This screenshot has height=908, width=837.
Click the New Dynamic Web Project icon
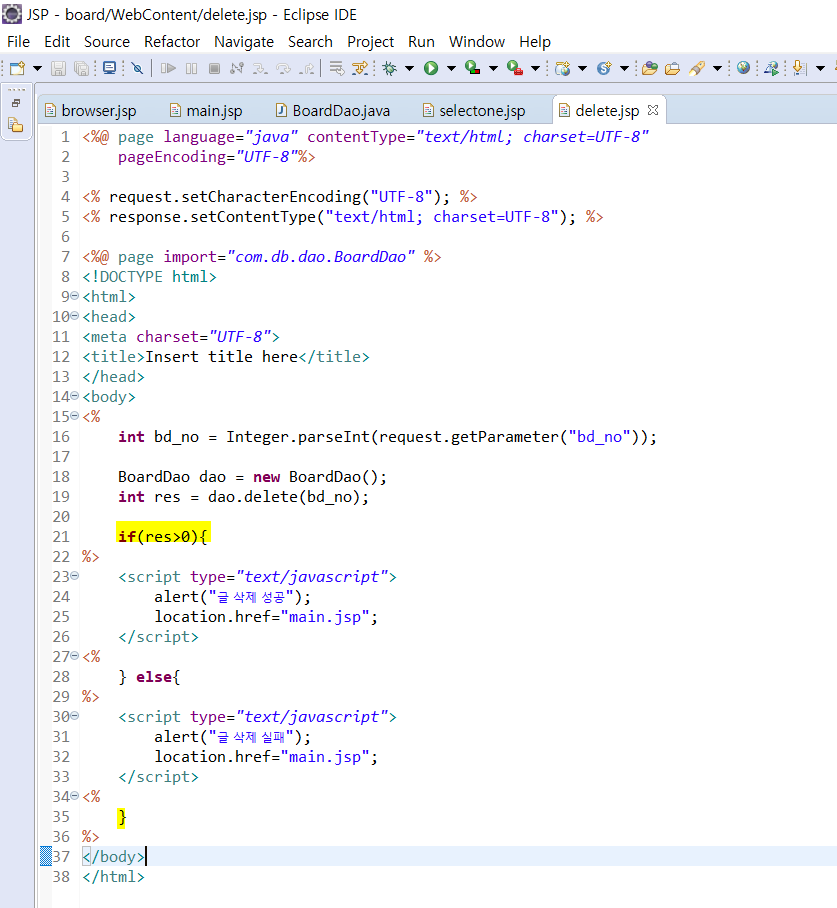click(562, 68)
